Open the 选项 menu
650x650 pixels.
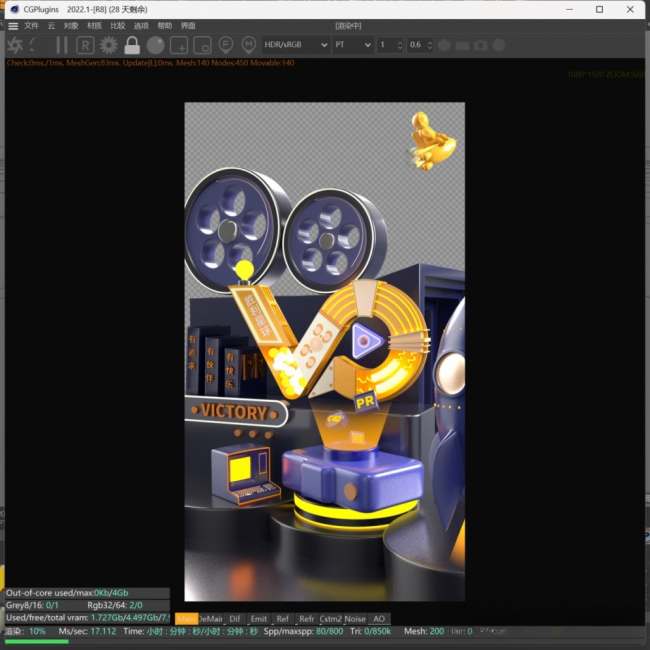[x=141, y=25]
